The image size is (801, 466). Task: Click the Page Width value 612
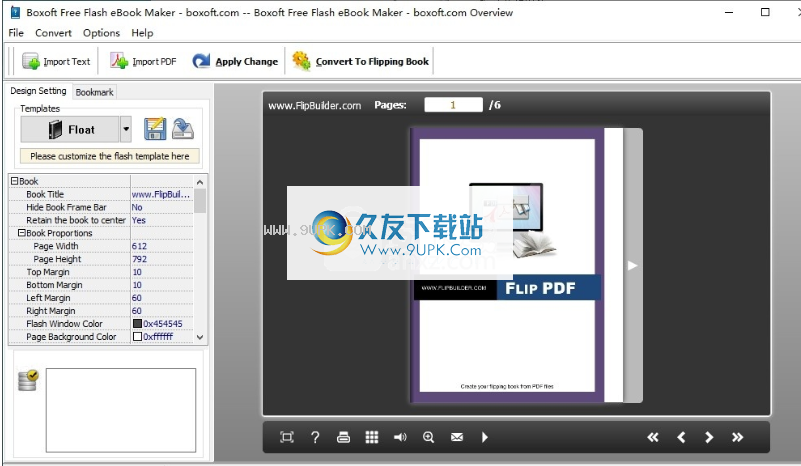click(139, 246)
